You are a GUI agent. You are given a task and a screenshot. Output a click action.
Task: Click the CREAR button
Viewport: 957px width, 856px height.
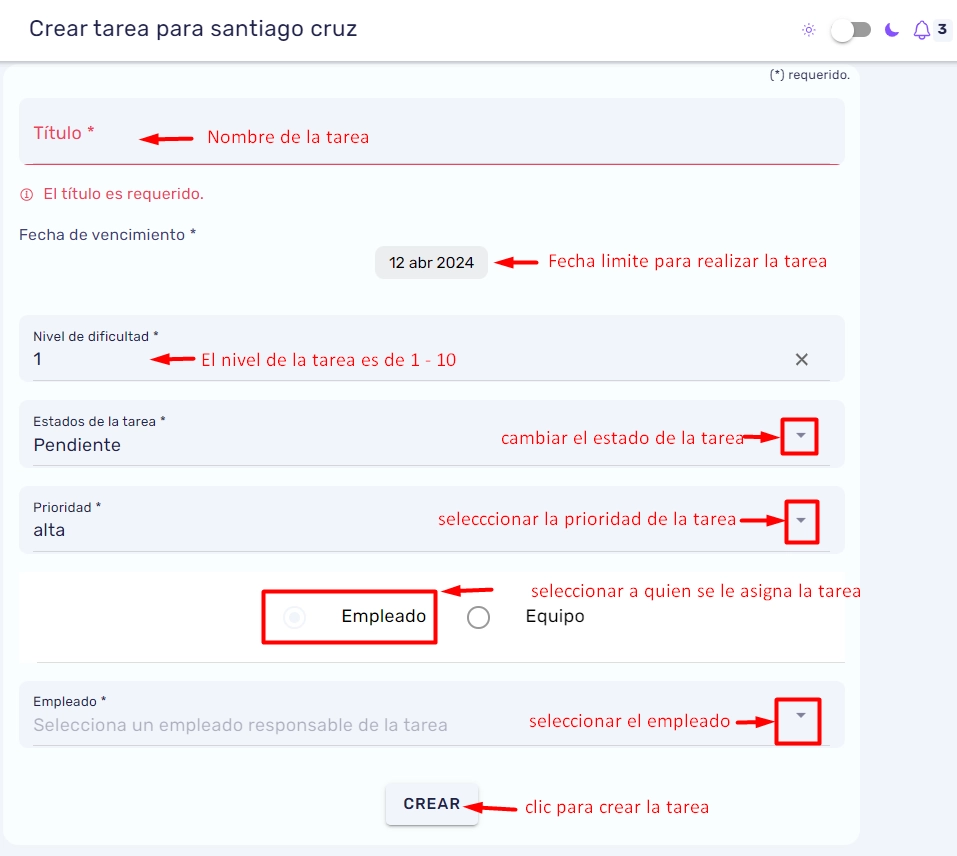click(x=432, y=804)
